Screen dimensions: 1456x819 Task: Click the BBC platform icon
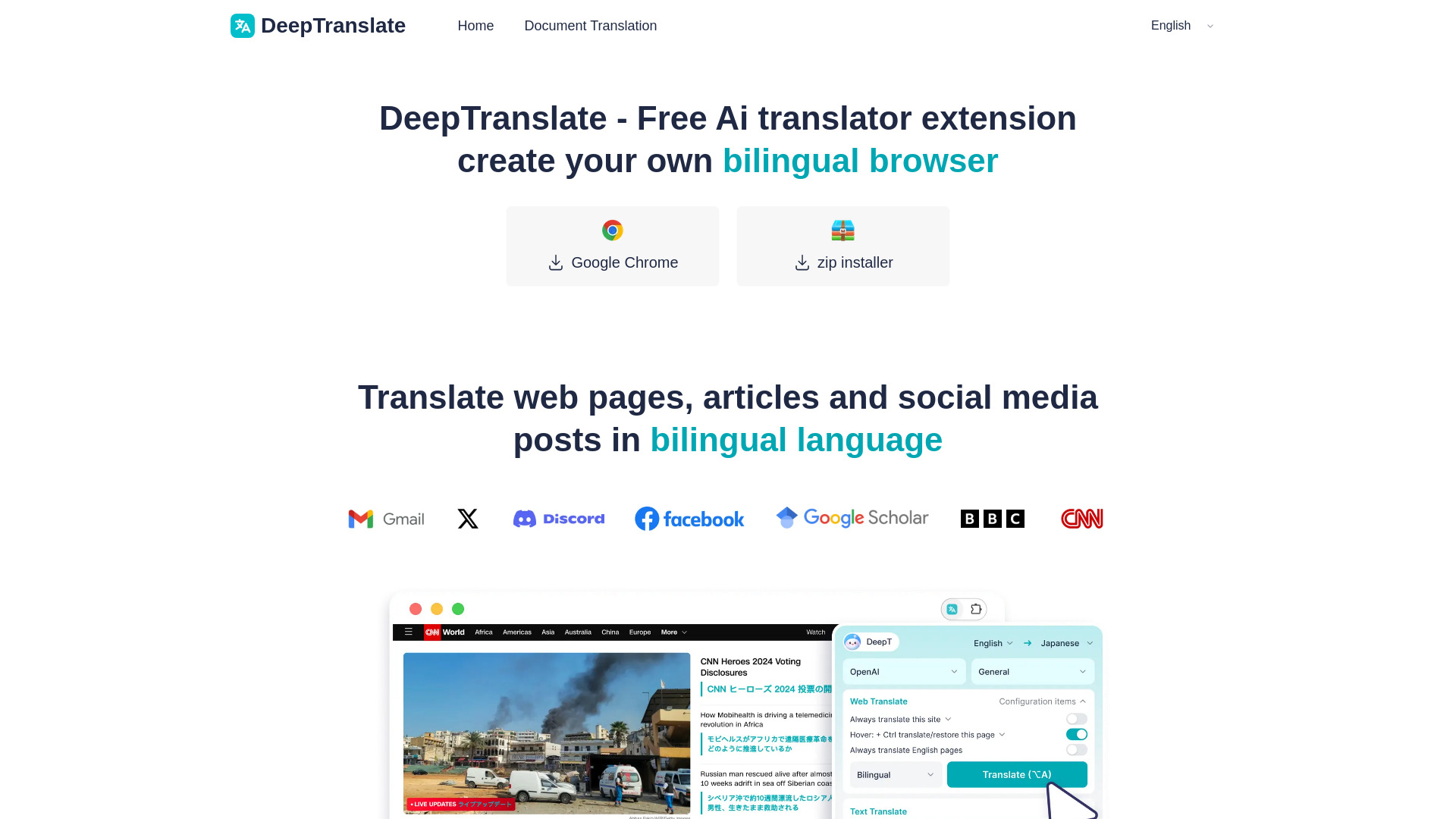click(992, 518)
